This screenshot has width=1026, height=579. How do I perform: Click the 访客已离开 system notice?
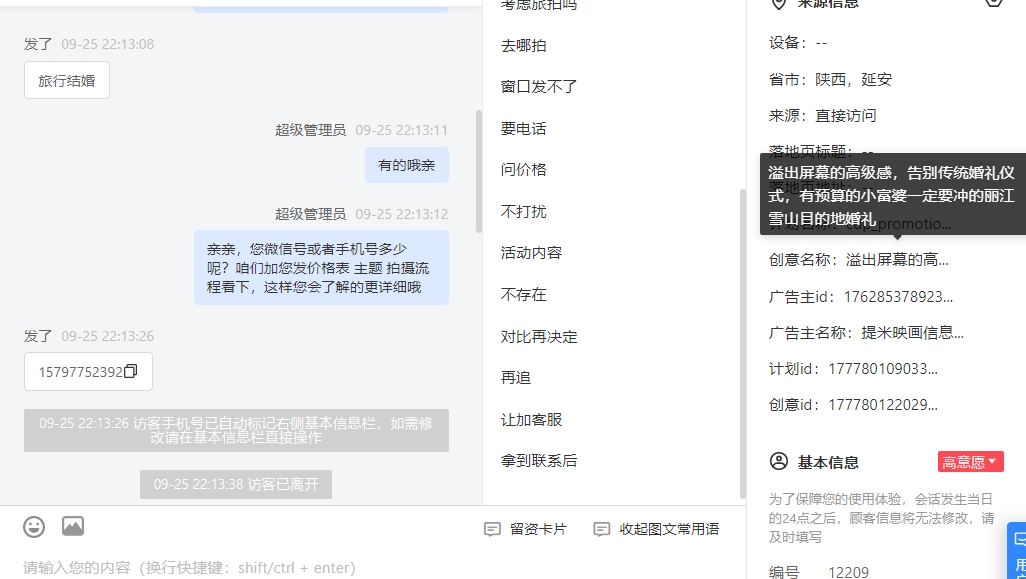pyautogui.click(x=236, y=484)
